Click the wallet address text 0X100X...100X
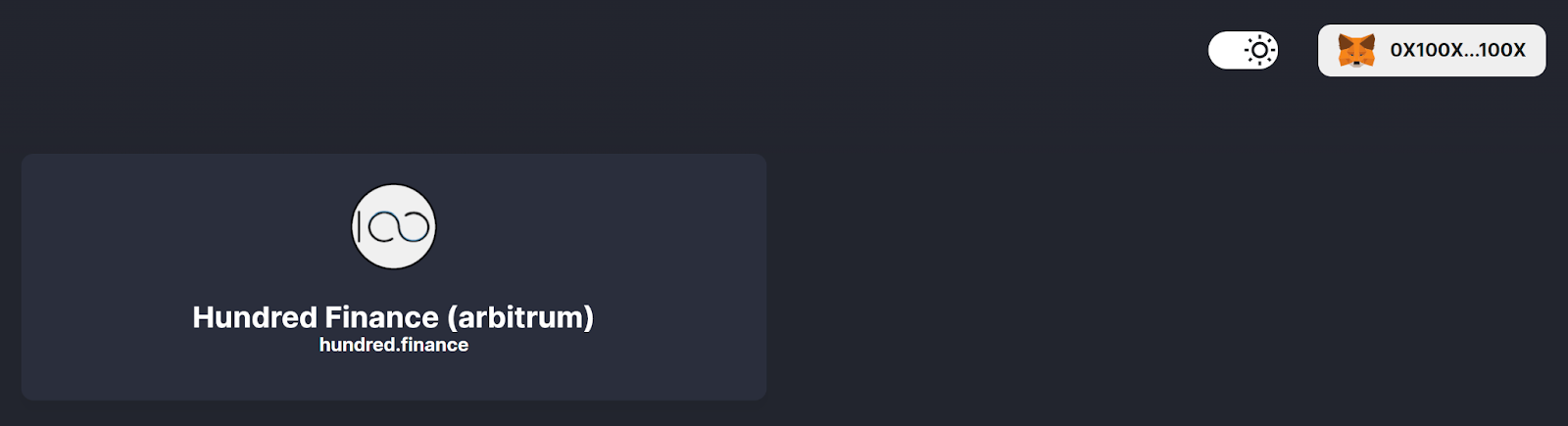 [1457, 50]
